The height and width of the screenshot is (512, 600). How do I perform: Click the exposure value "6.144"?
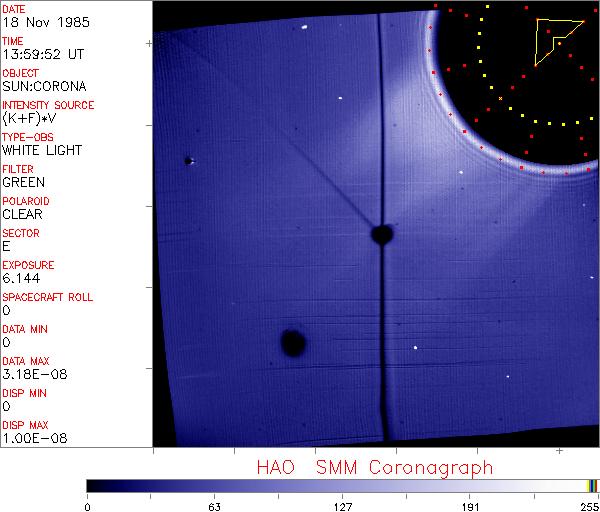pos(20,278)
